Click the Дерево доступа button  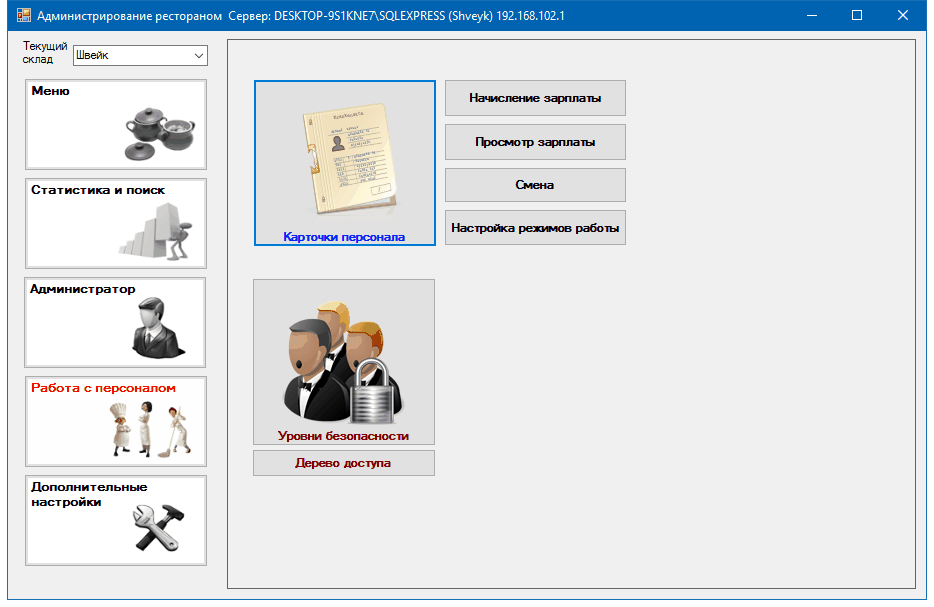coord(344,463)
